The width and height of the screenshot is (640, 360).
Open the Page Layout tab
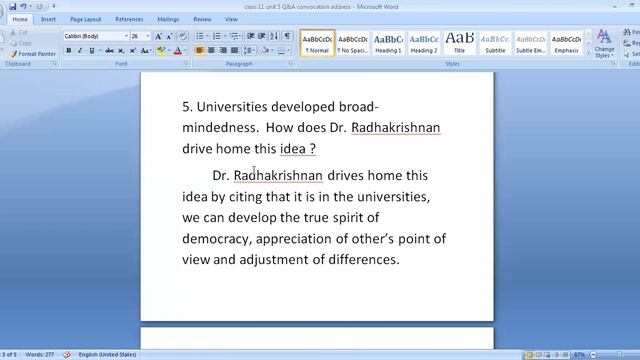click(x=85, y=19)
